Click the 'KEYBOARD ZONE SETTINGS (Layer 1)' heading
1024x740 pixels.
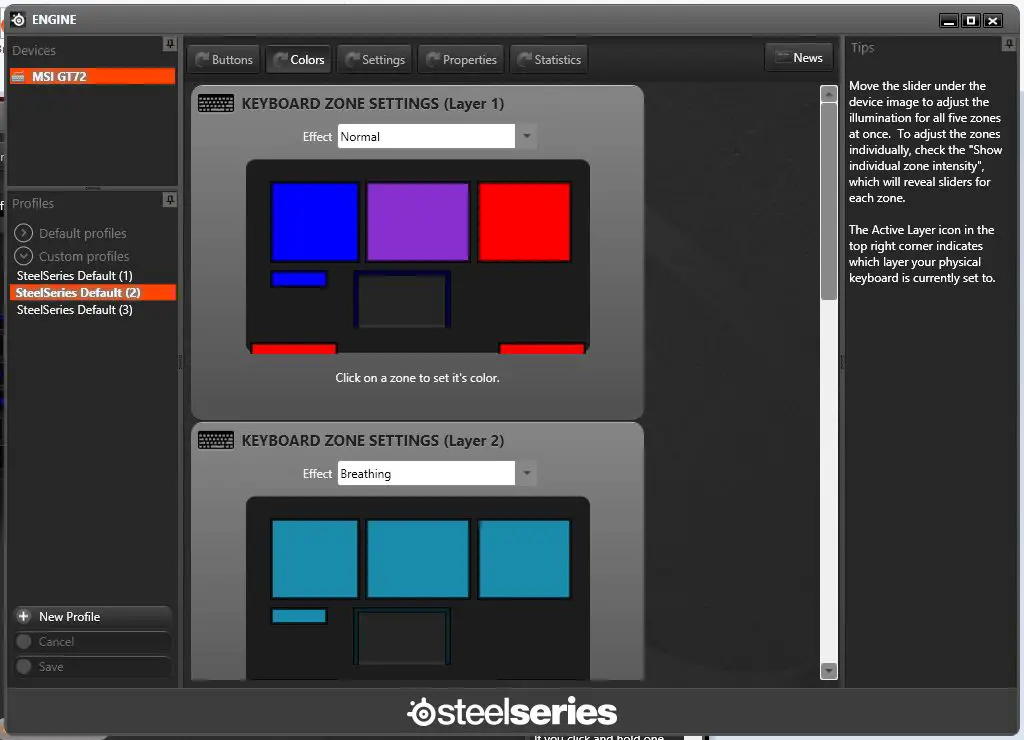coord(373,104)
